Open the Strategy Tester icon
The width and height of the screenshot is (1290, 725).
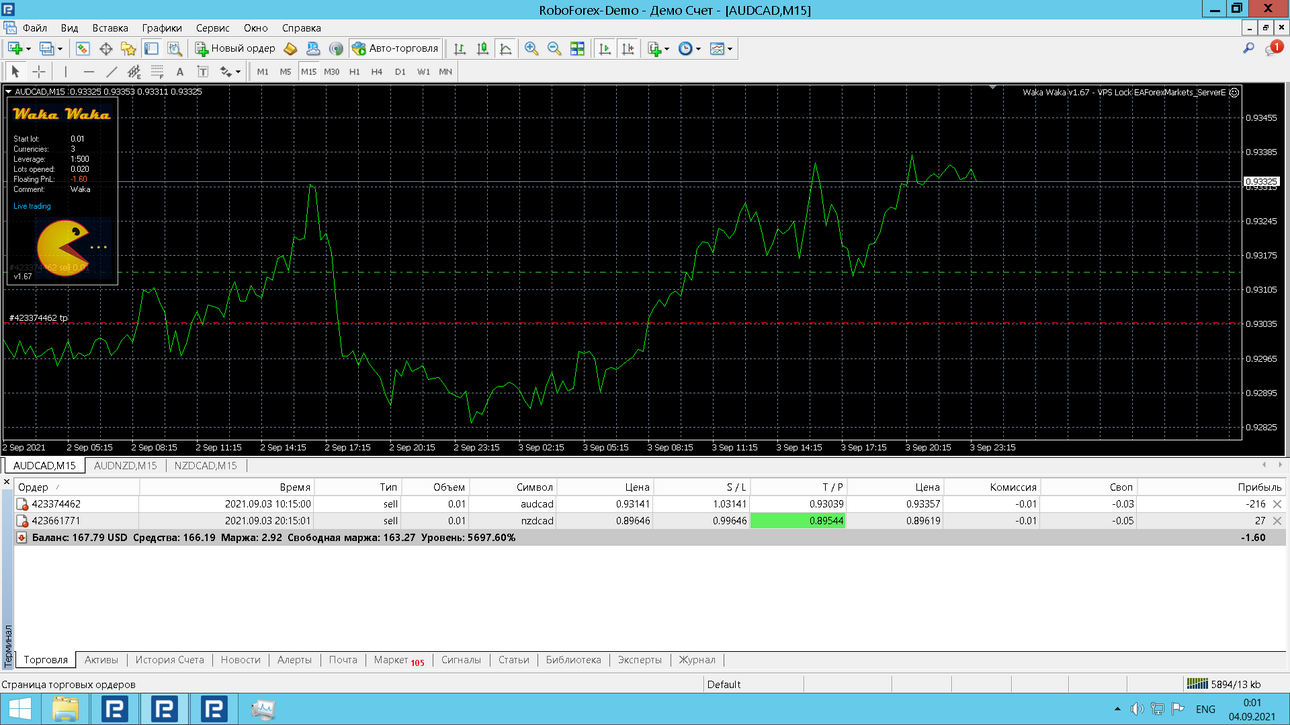(174, 48)
